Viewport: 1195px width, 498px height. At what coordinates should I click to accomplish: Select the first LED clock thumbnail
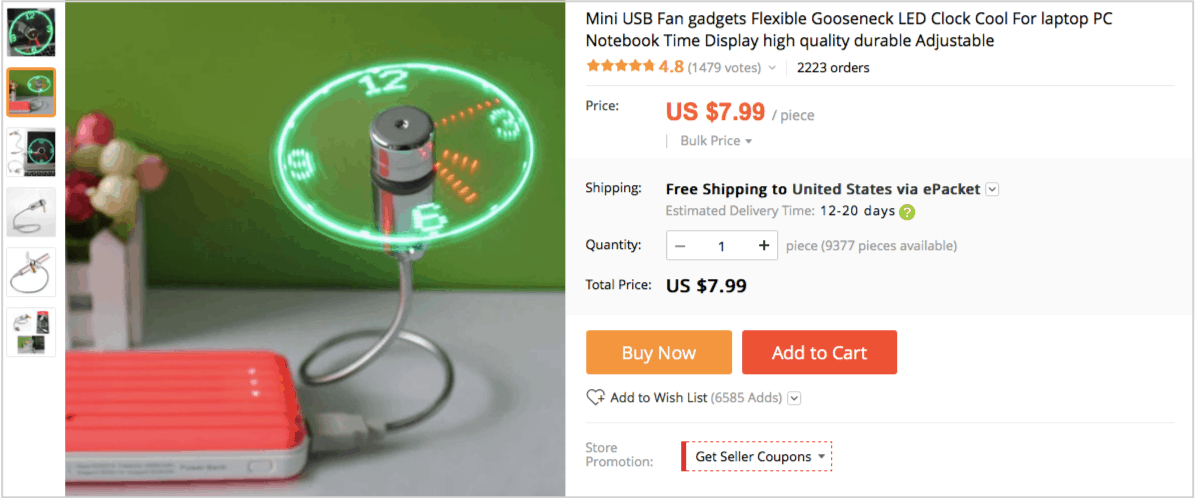point(31,33)
